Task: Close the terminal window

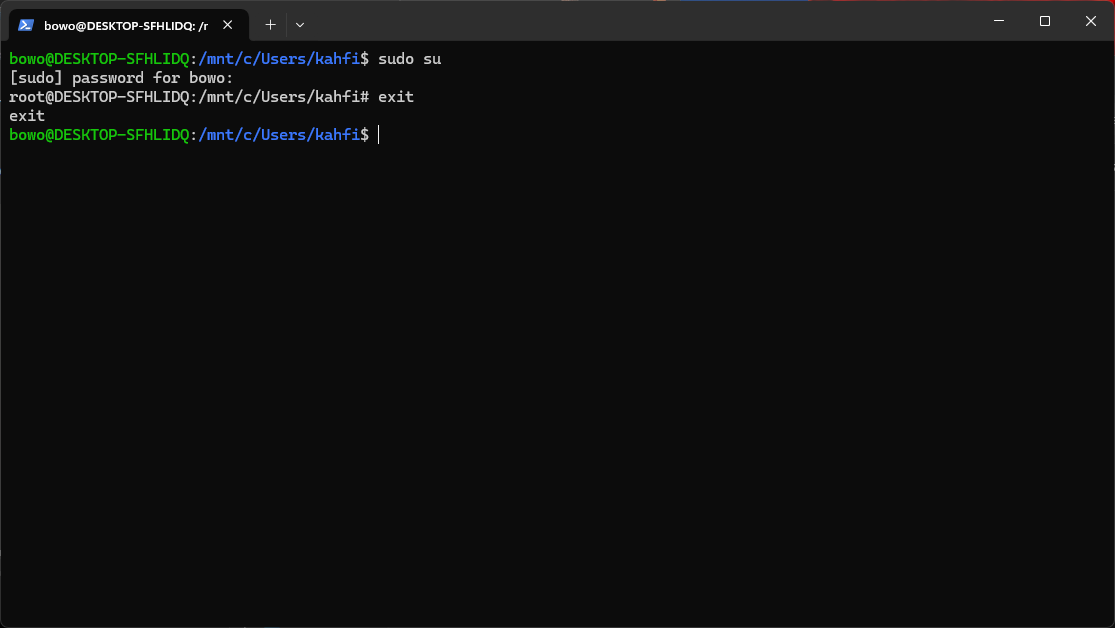Action: [1091, 21]
